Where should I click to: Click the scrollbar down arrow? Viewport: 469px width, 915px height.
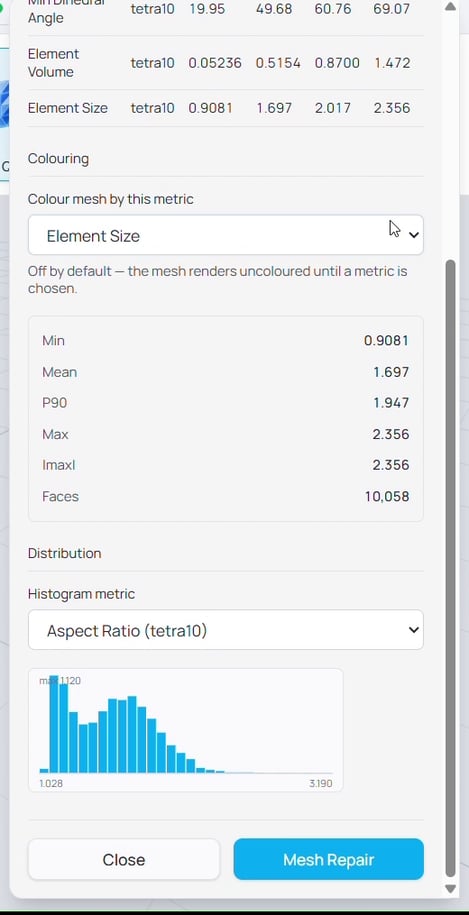click(x=450, y=889)
